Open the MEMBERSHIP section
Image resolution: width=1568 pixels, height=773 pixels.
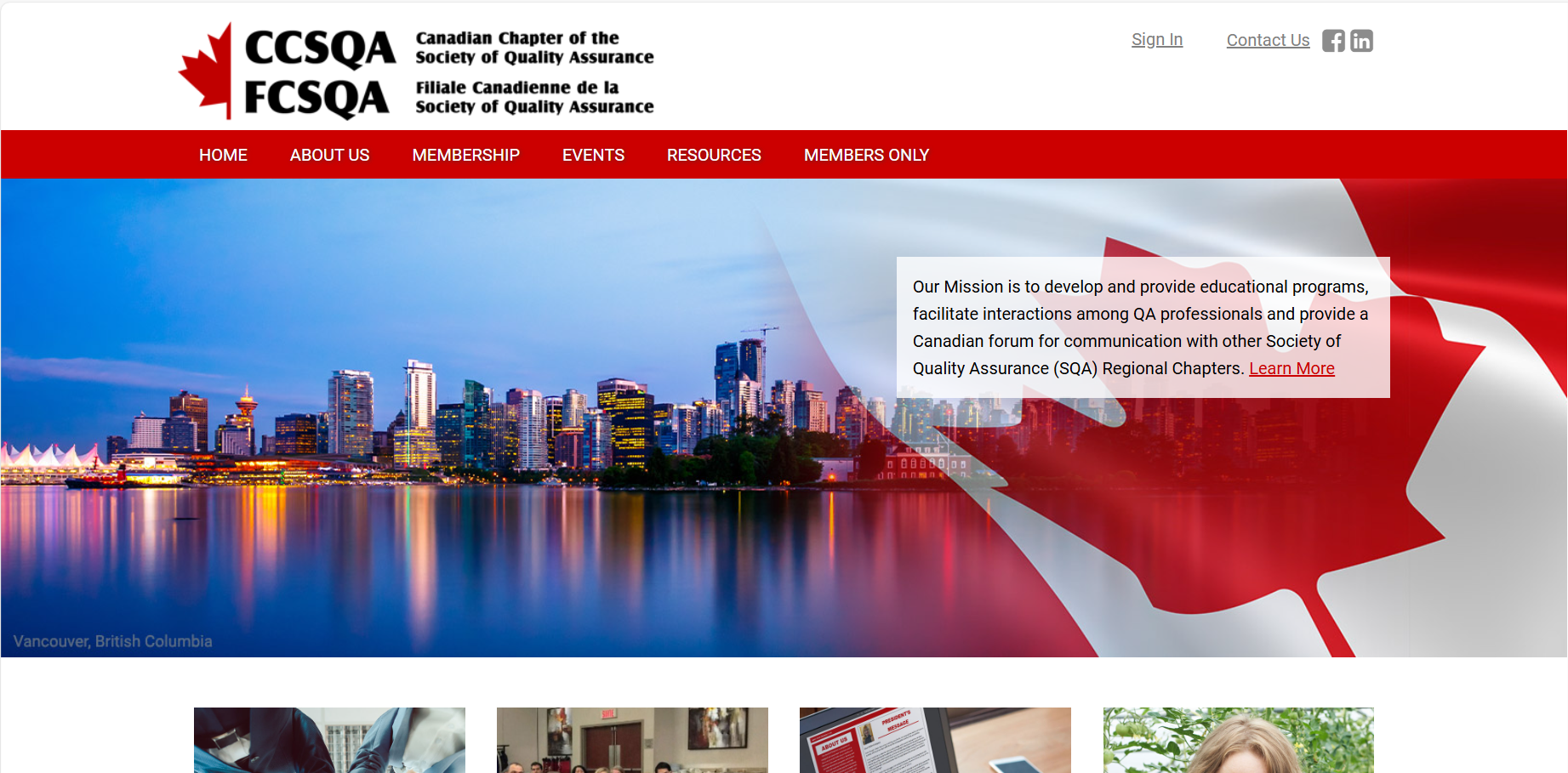tap(466, 155)
